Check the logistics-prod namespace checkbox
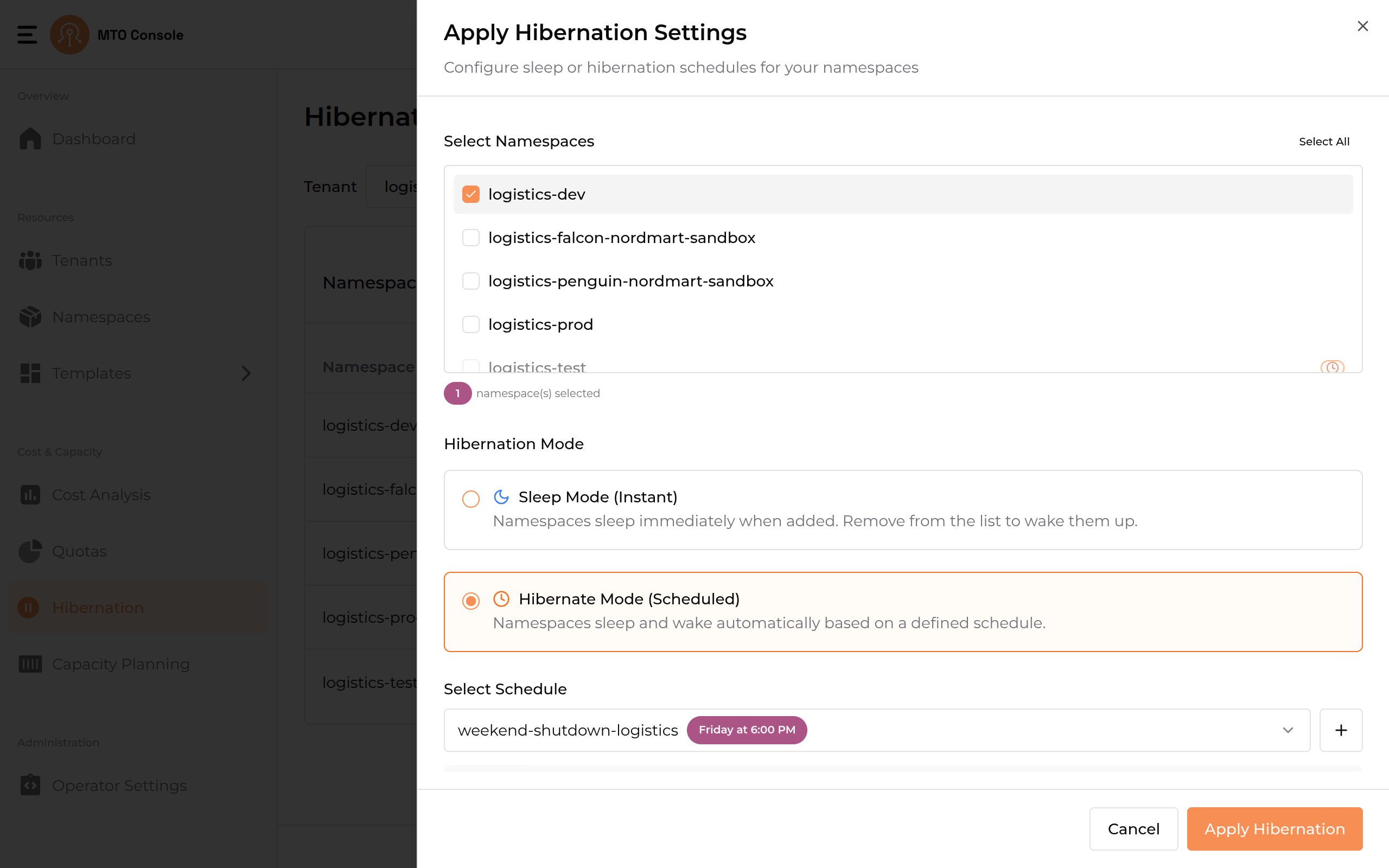 coord(470,324)
